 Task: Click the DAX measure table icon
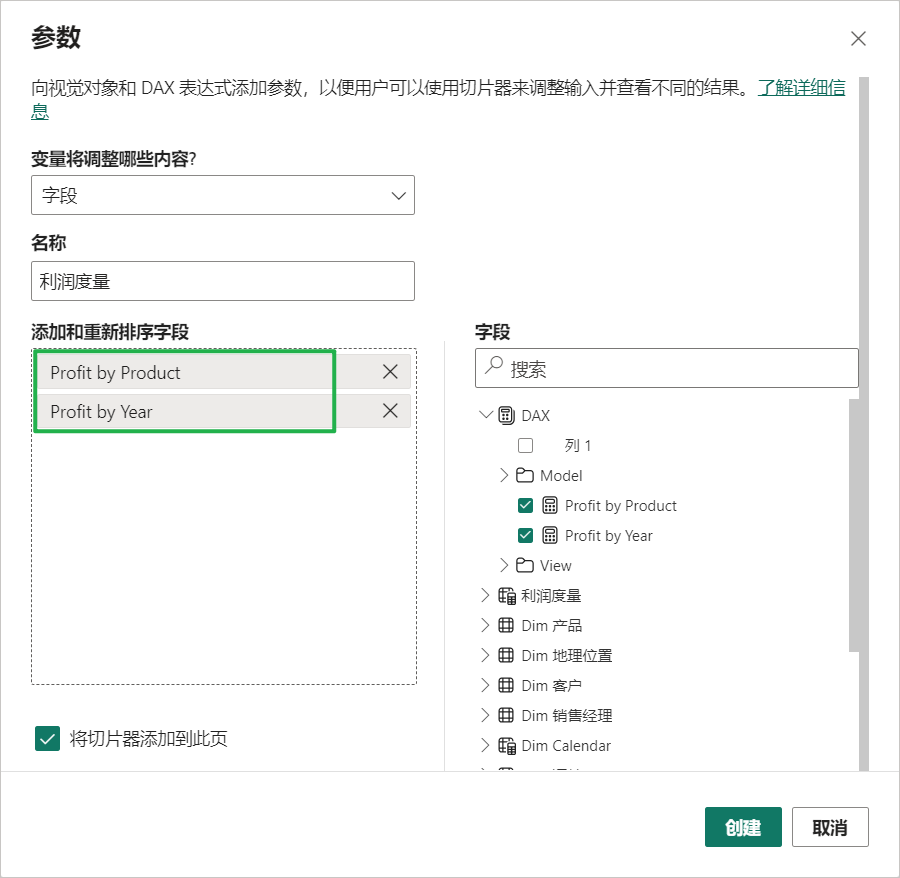[x=506, y=415]
